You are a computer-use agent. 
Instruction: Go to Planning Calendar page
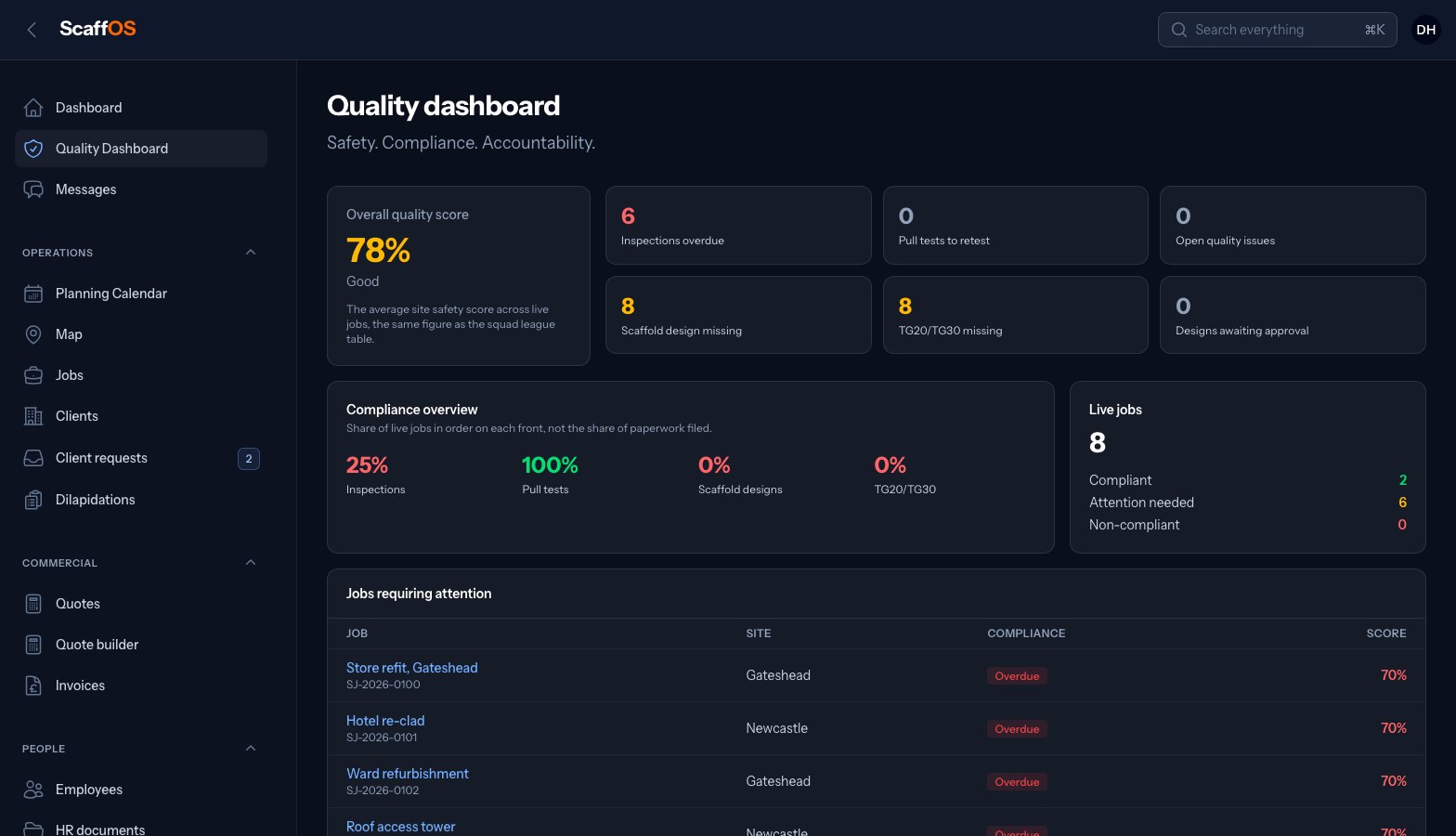pos(141,294)
